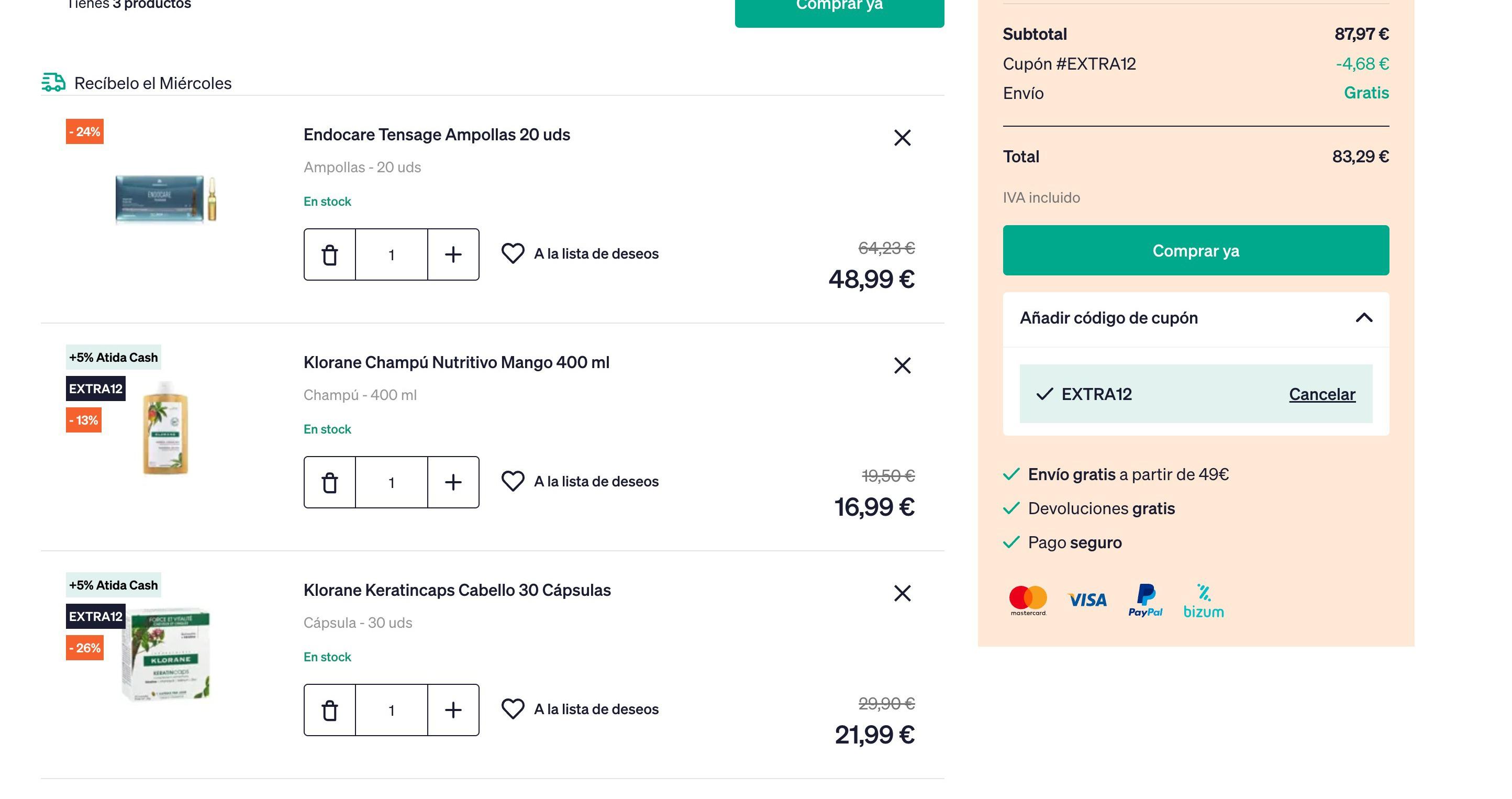The height and width of the screenshot is (799, 1512).
Task: Cancel the EXTRA12 coupon
Action: (1322, 394)
